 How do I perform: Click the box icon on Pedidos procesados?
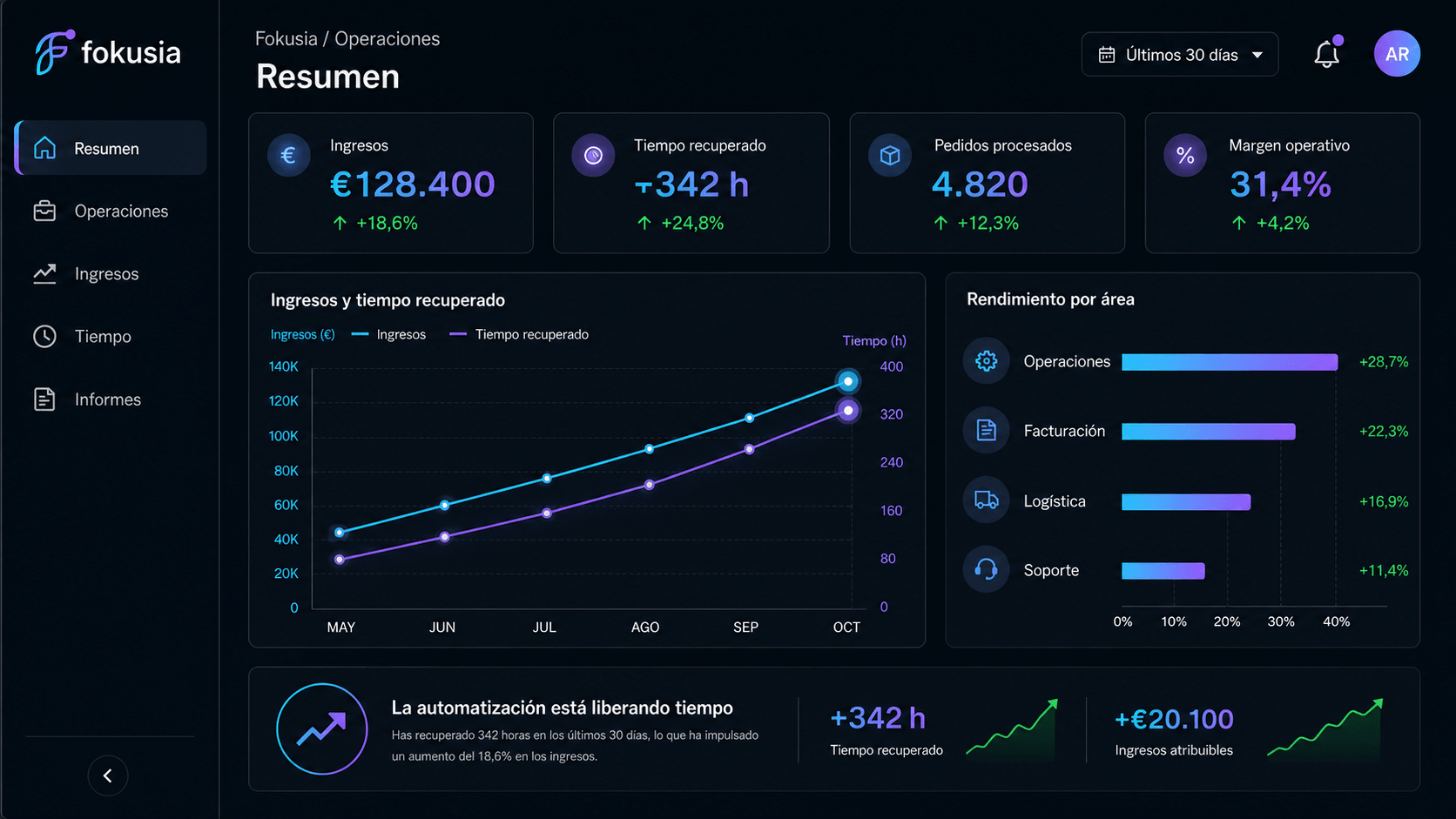890,156
